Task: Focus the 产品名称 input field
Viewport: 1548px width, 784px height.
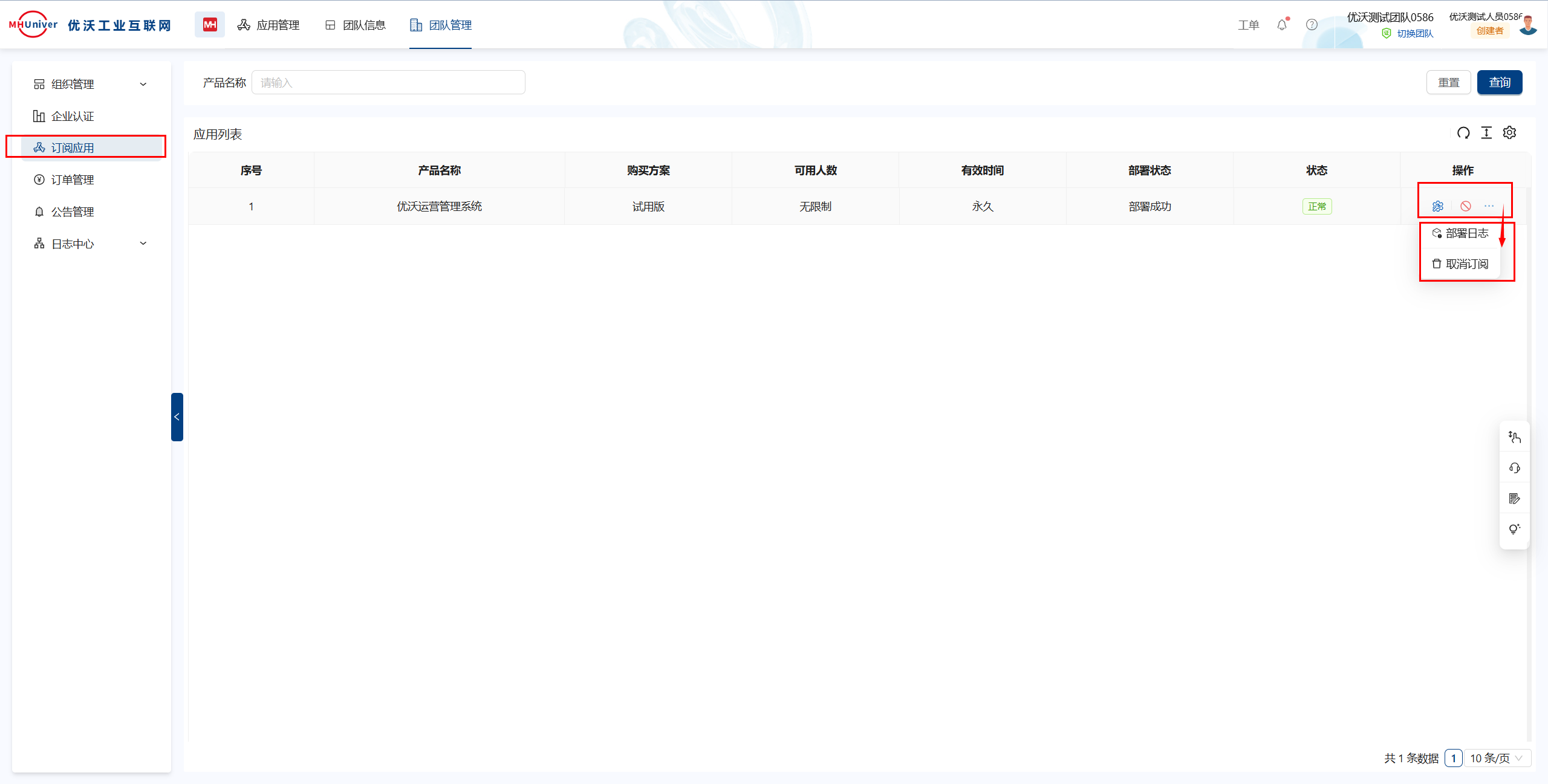Action: pos(388,83)
